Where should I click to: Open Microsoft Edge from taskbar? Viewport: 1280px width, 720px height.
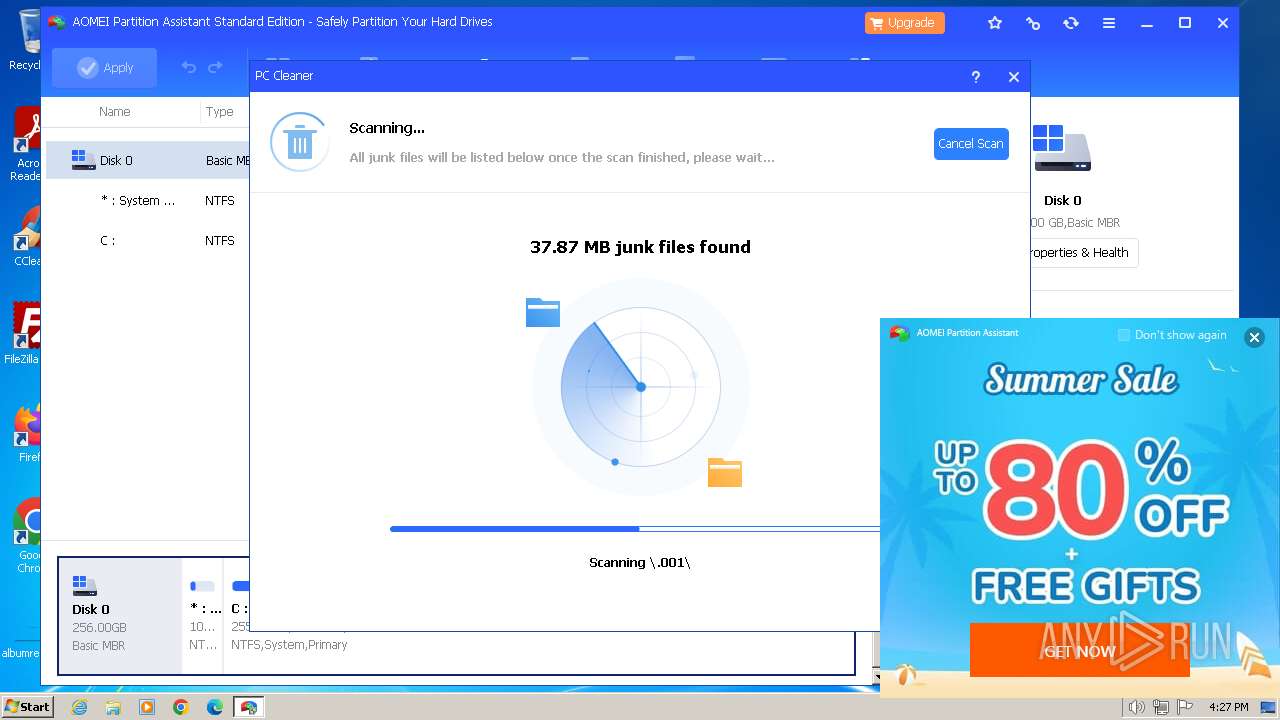tap(215, 707)
